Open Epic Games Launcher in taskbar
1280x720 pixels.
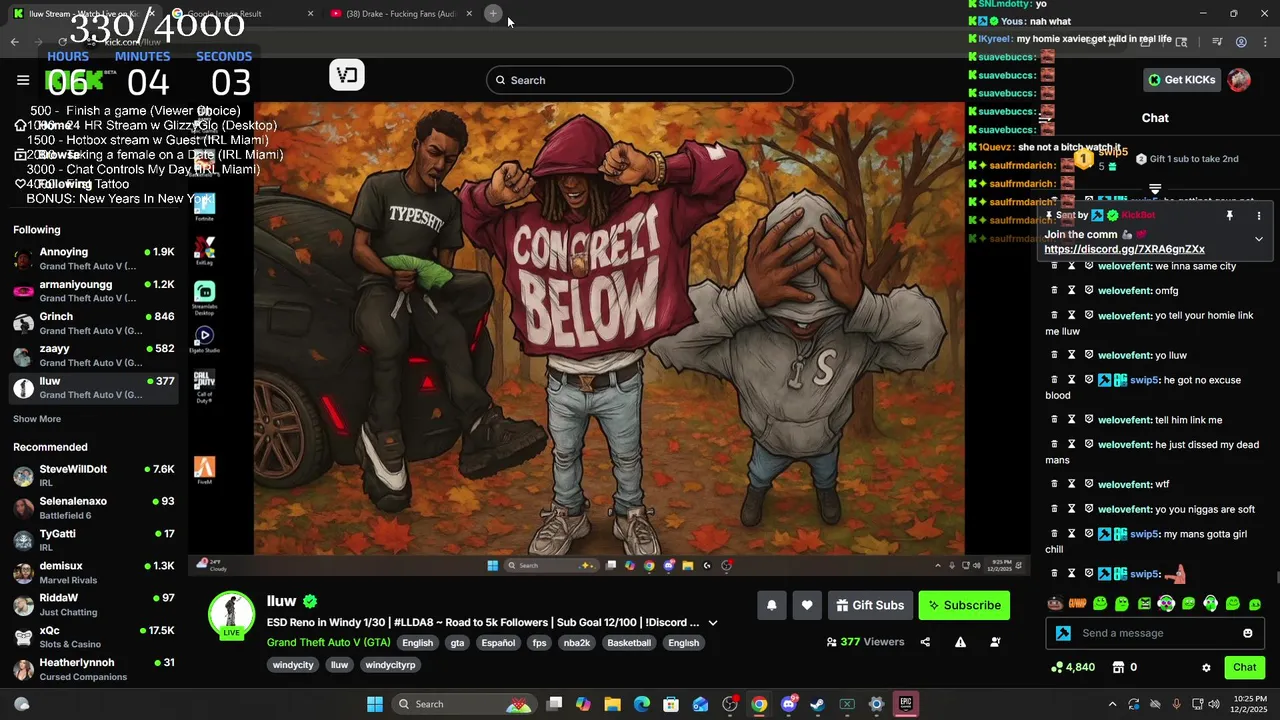pyautogui.click(x=905, y=704)
